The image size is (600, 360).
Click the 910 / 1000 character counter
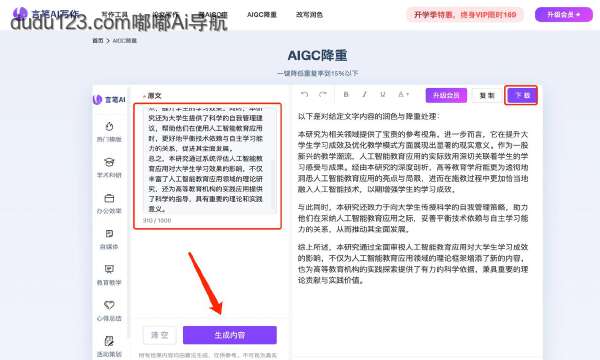click(157, 220)
